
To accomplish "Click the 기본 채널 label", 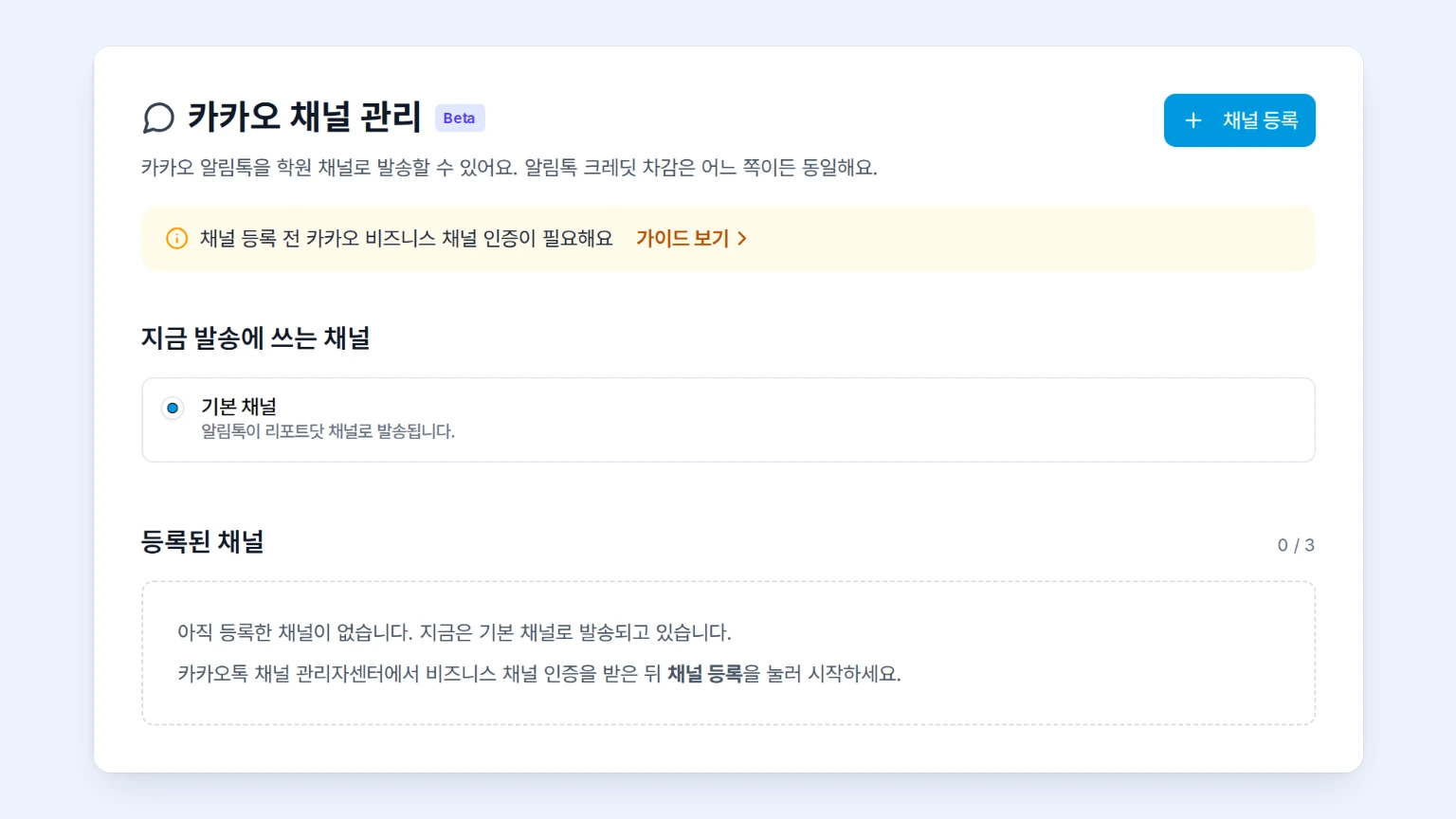I will 239,407.
